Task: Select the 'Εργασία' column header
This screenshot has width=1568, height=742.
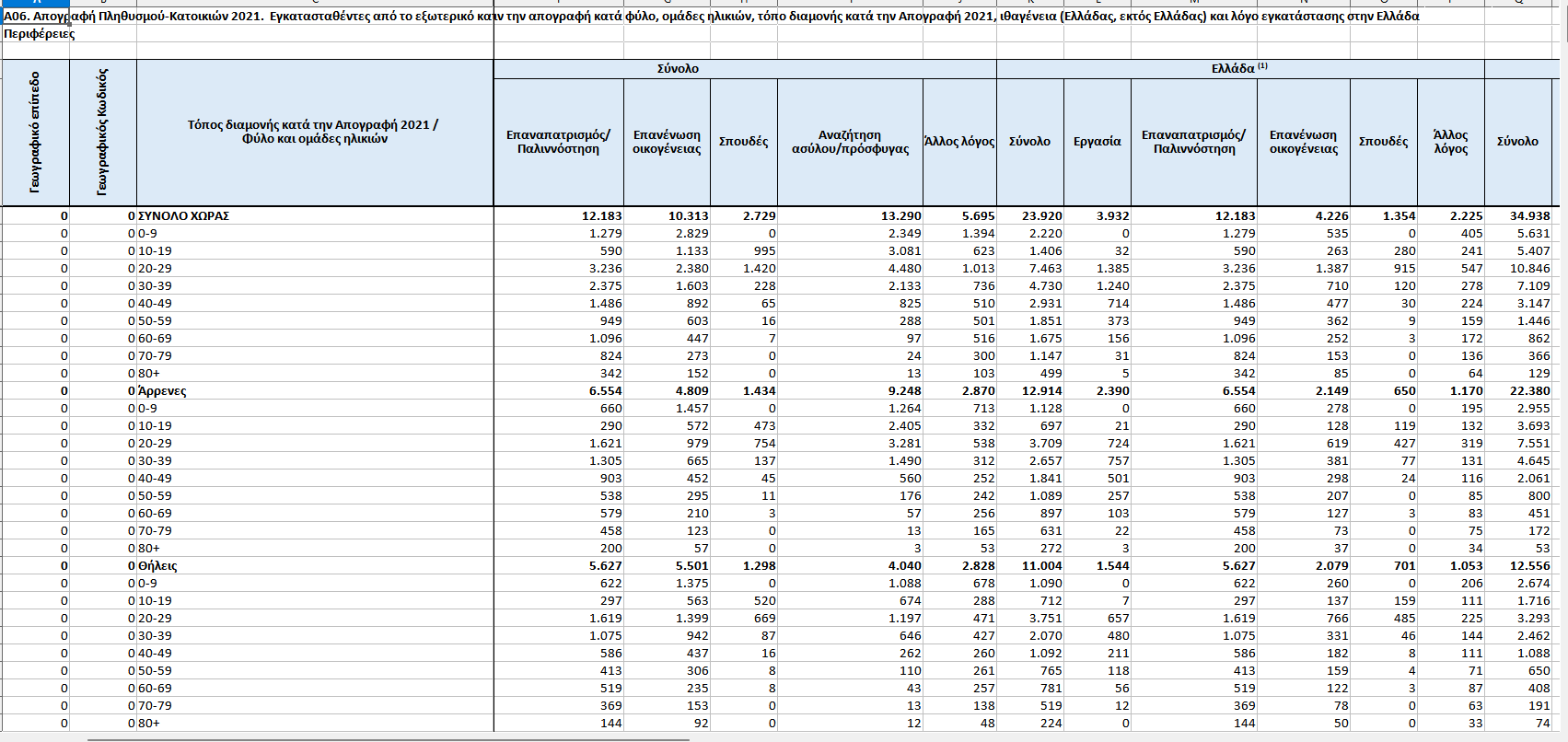Action: pos(1098,142)
